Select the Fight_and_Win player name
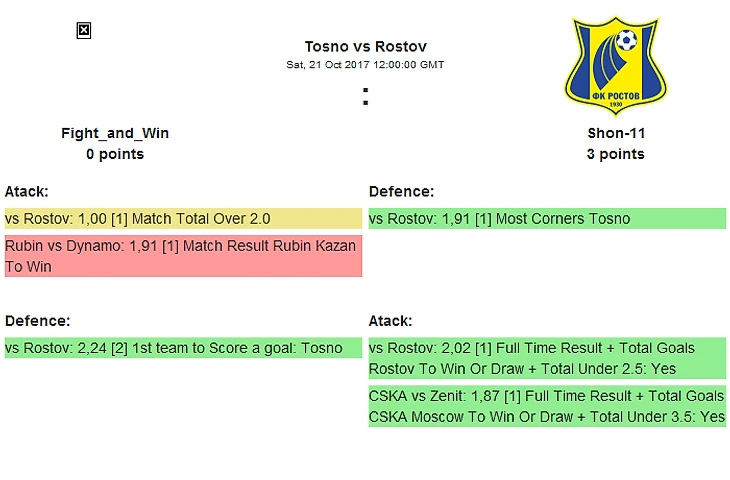Image resolution: width=730 pixels, height=480 pixels. pos(115,133)
